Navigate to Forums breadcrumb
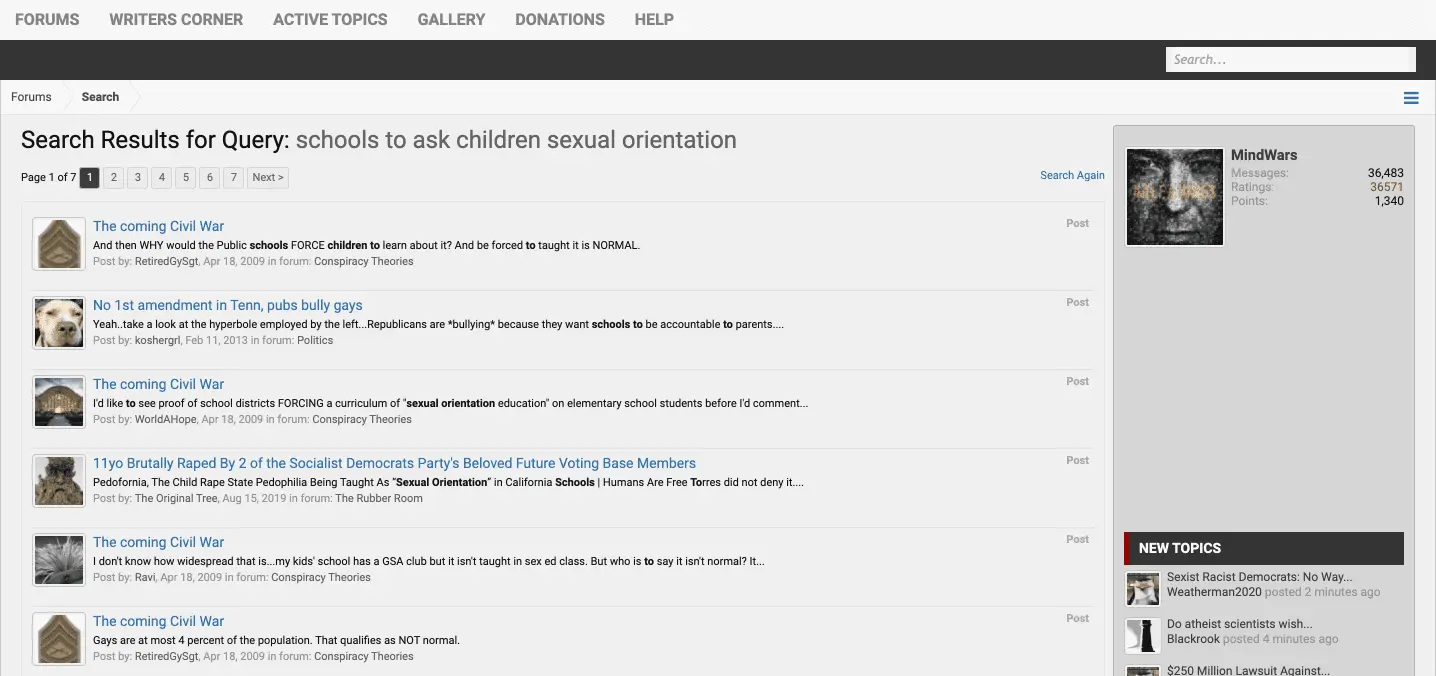 point(31,97)
